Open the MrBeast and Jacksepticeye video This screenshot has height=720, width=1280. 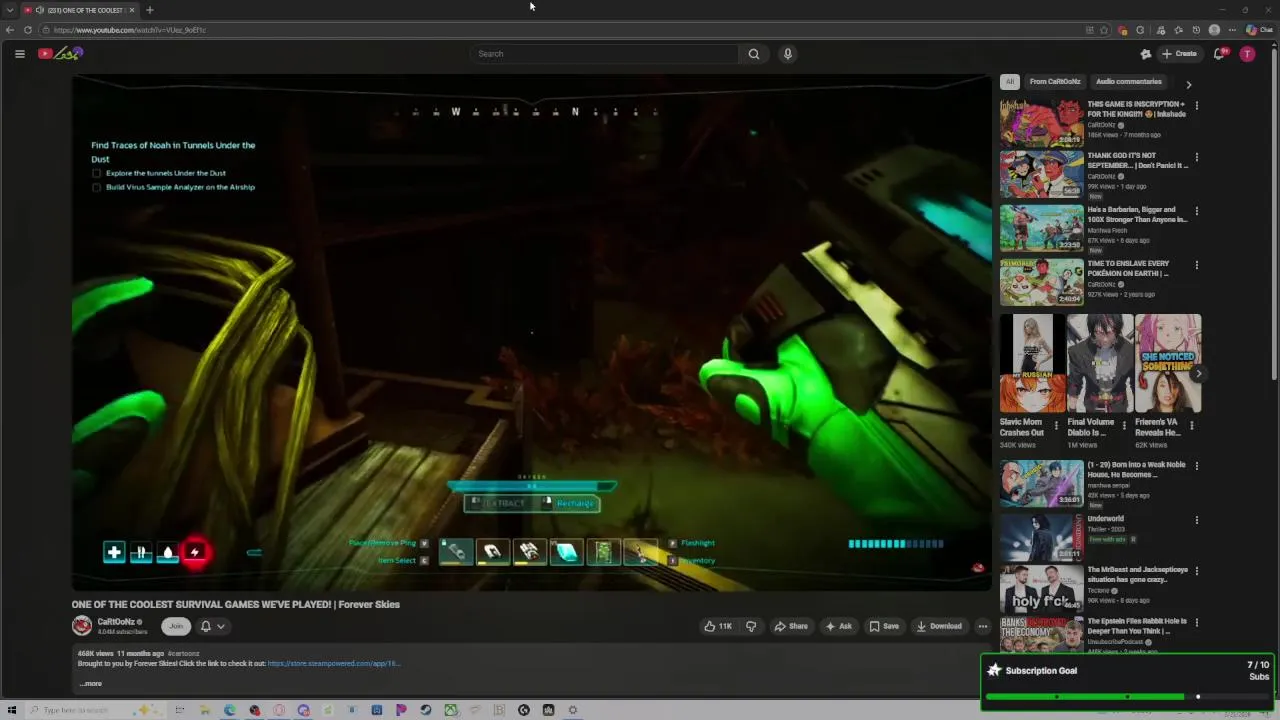1042,589
